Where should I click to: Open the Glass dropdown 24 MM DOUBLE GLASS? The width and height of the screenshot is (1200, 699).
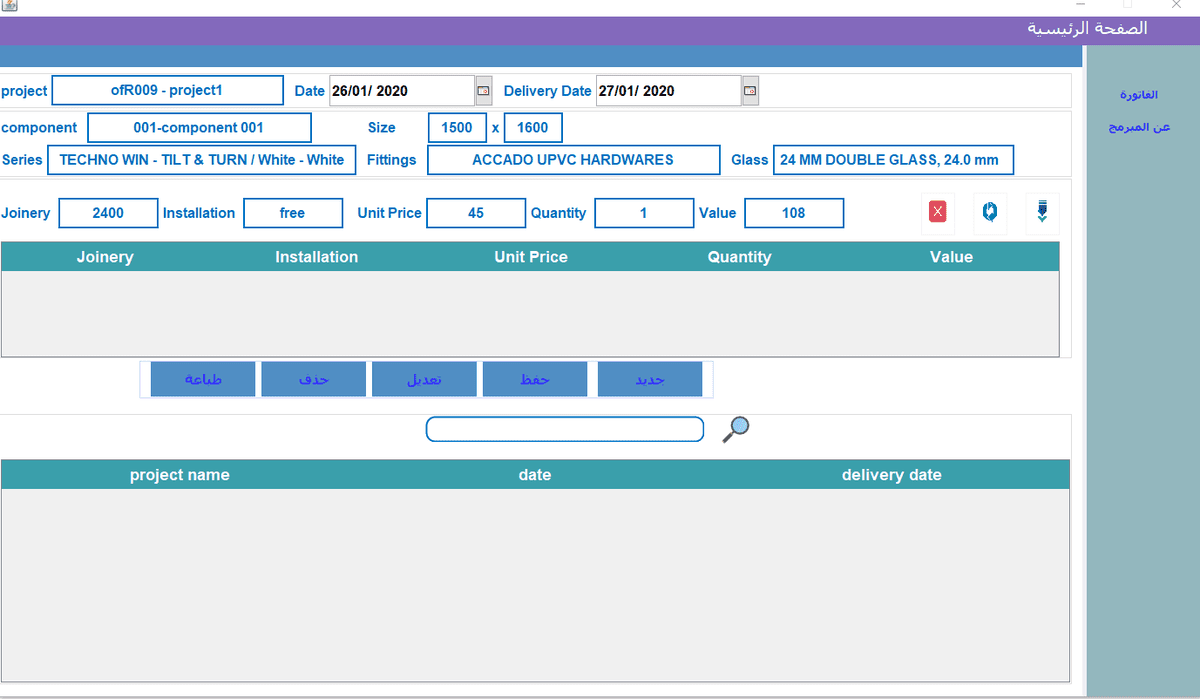[893, 160]
